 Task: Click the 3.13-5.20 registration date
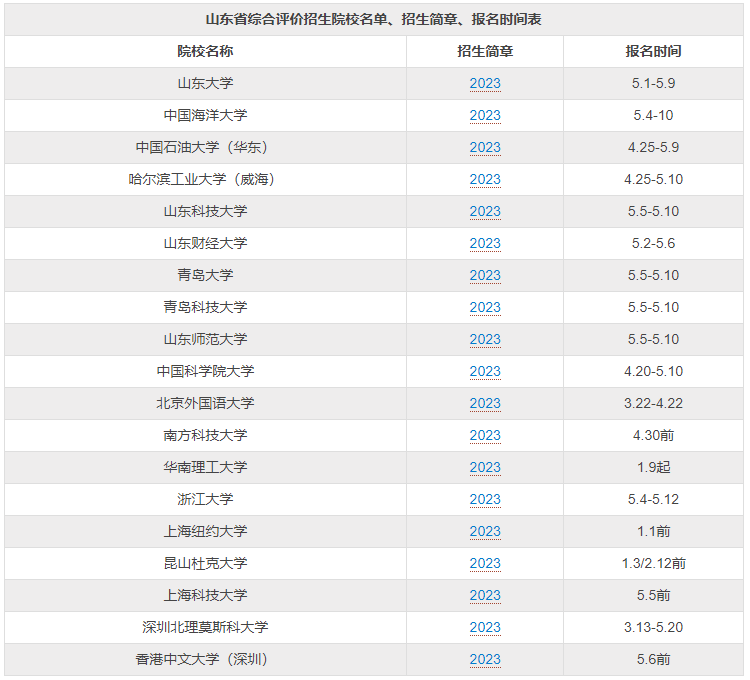[653, 628]
